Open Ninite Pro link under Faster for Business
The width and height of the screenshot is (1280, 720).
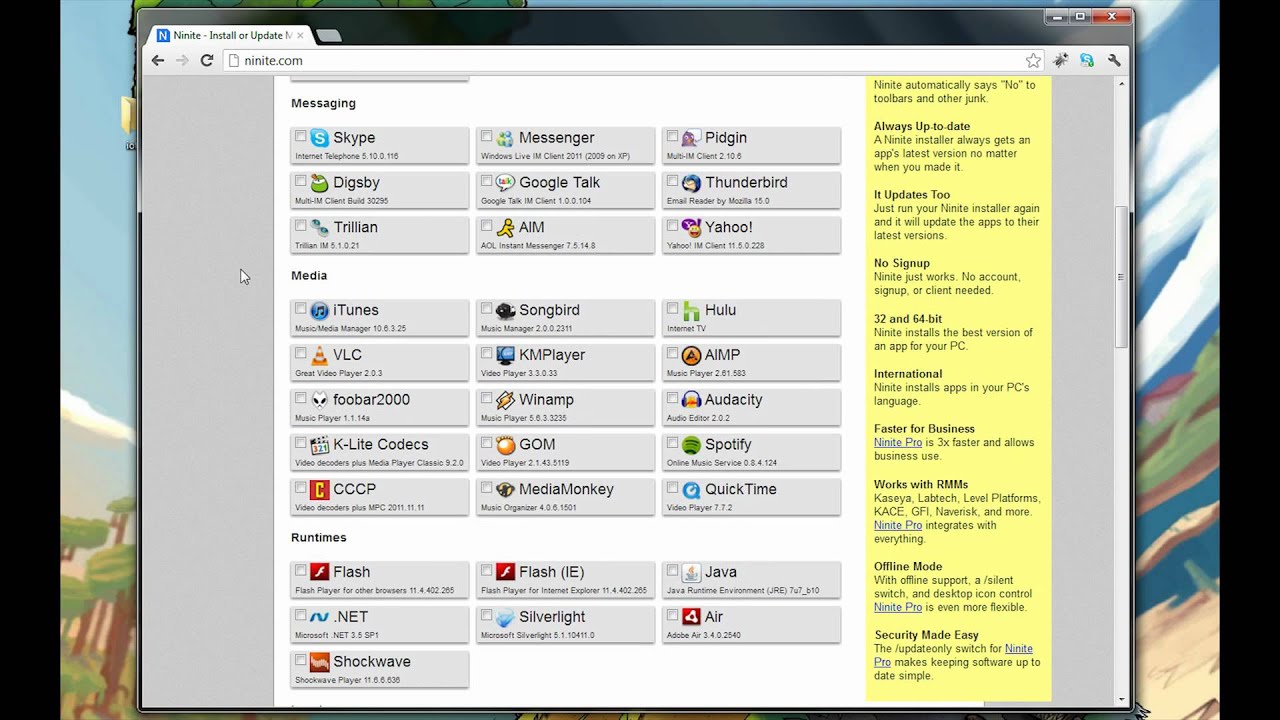[898, 443]
